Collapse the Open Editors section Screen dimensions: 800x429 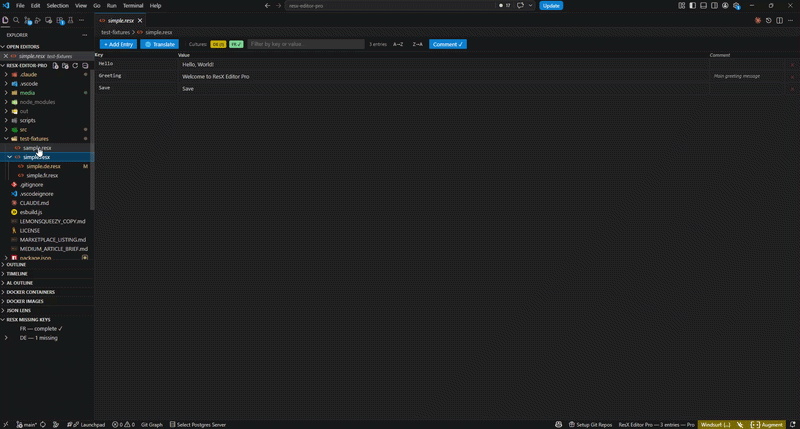click(x=3, y=47)
